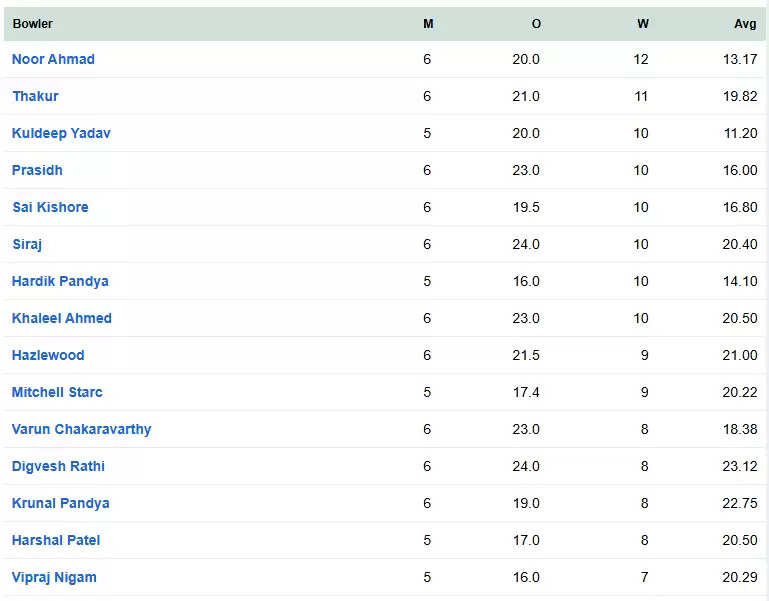
Task: Open the Vipraj Nigam link
Action: pyautogui.click(x=54, y=577)
